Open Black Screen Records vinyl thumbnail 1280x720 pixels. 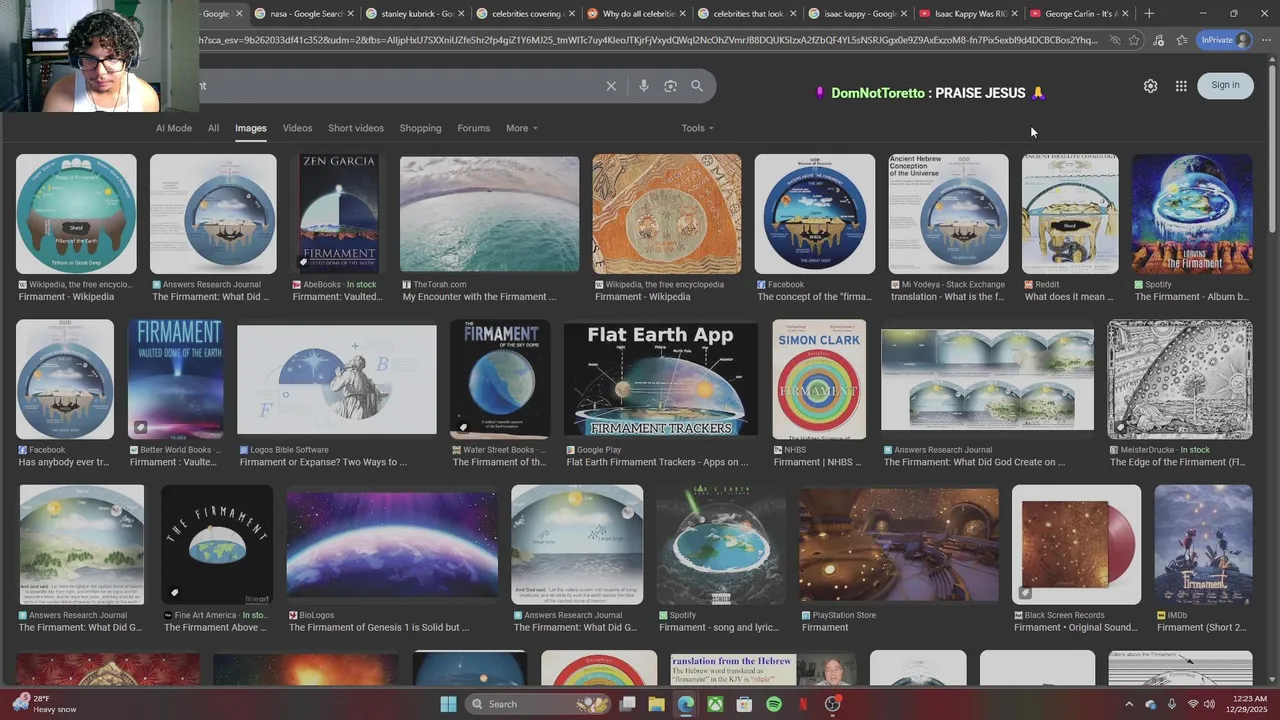[x=1076, y=545]
